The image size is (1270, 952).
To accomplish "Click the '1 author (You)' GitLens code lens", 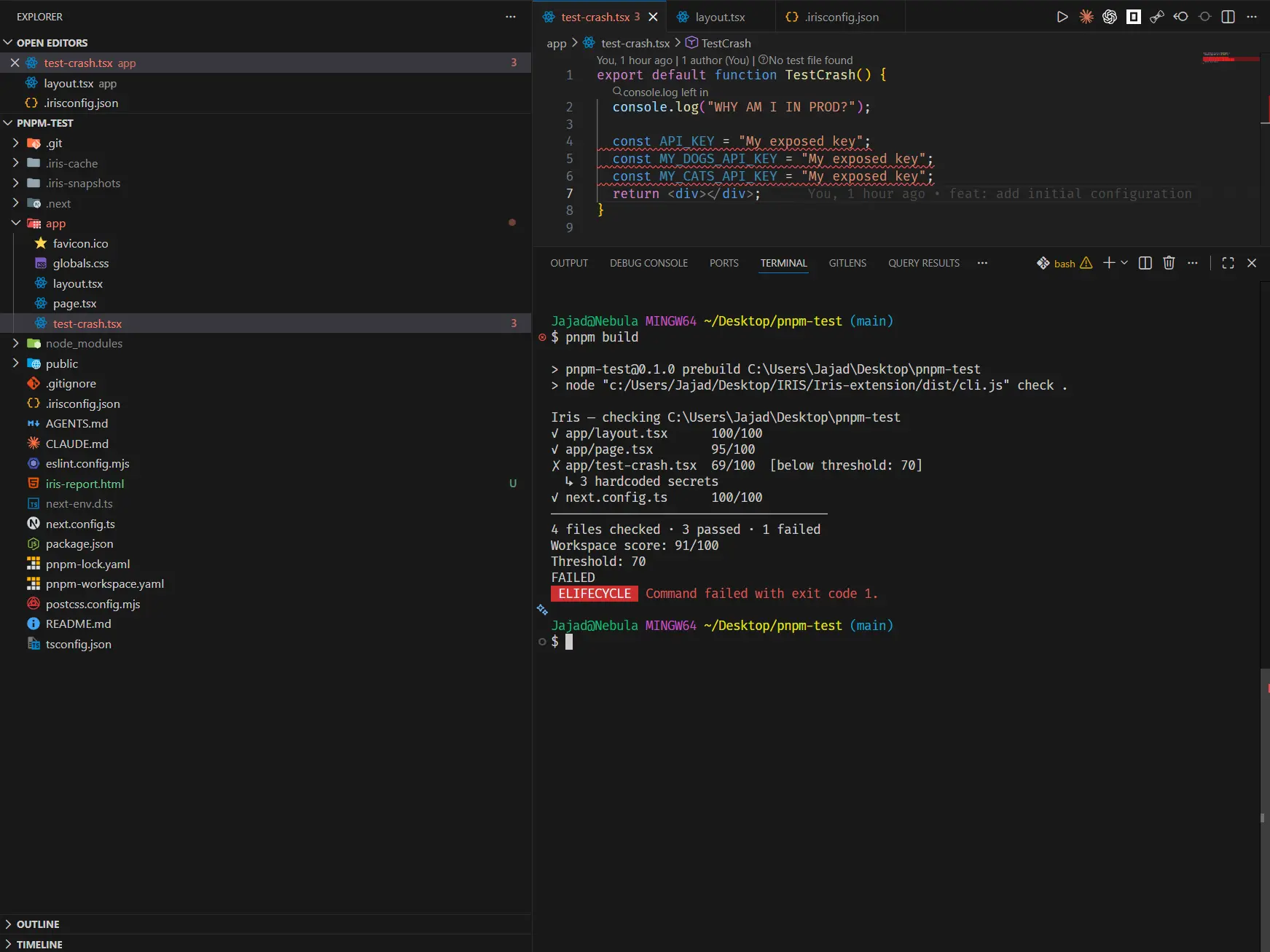I will 715,60.
